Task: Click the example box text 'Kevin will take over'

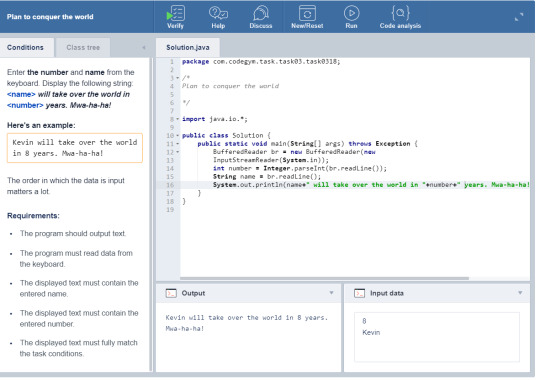Action: [x=75, y=148]
